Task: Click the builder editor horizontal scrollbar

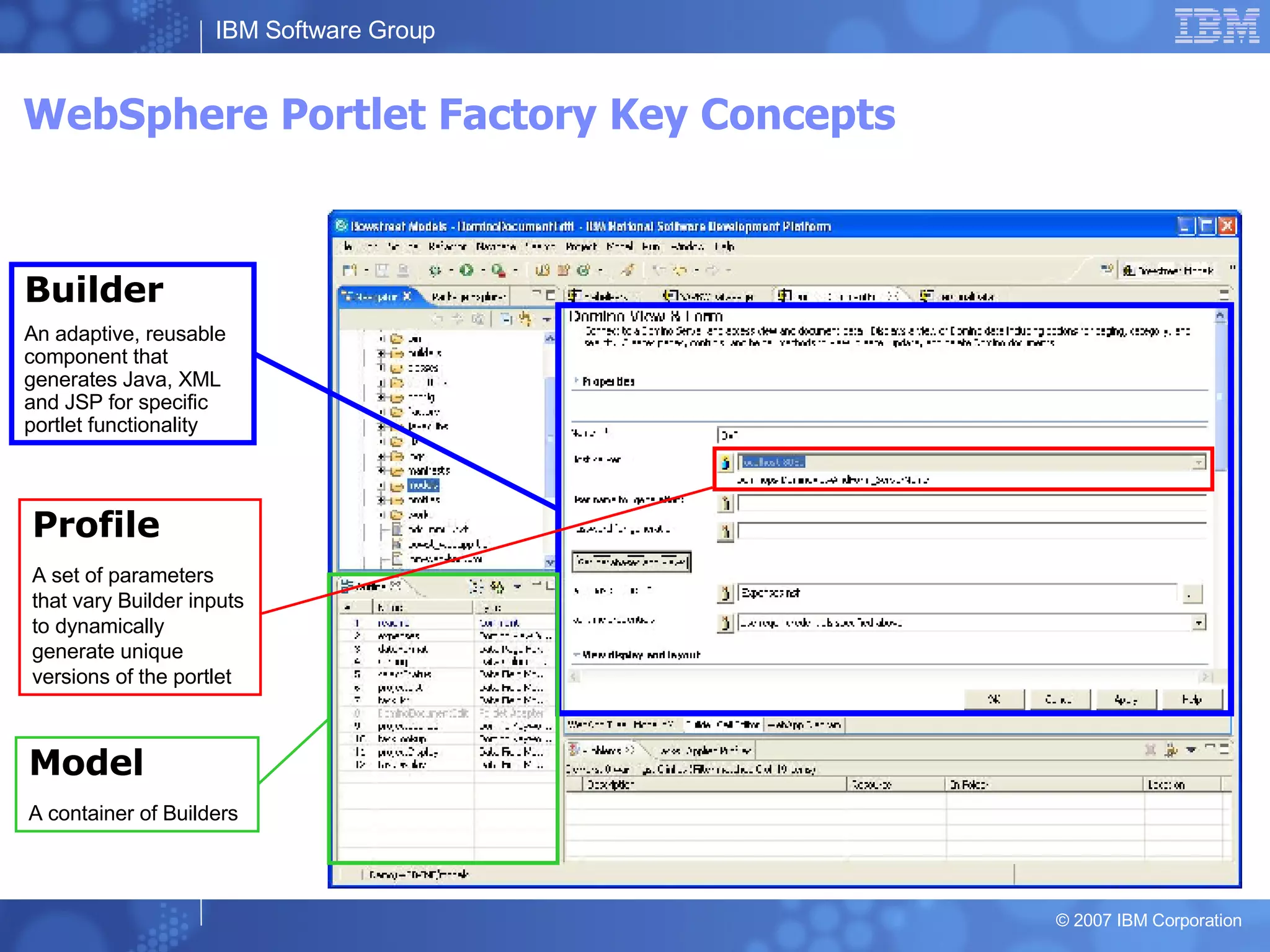Action: (x=890, y=676)
